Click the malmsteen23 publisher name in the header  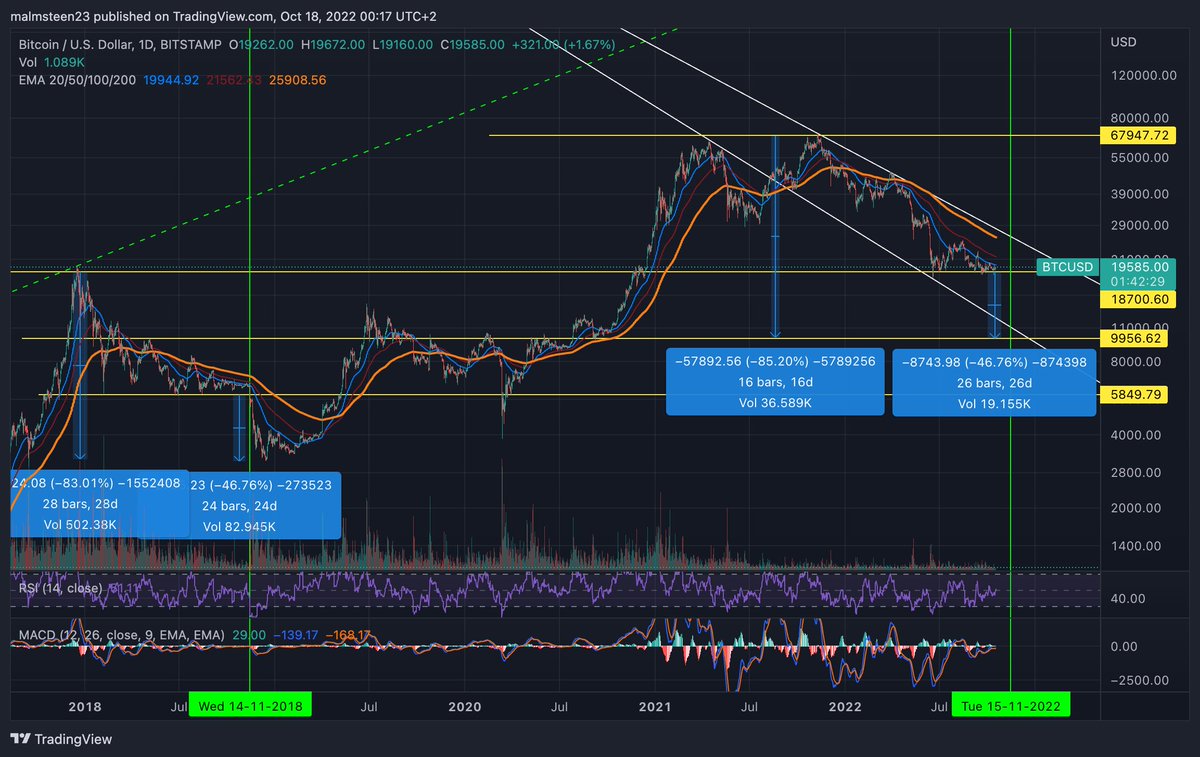(x=50, y=16)
